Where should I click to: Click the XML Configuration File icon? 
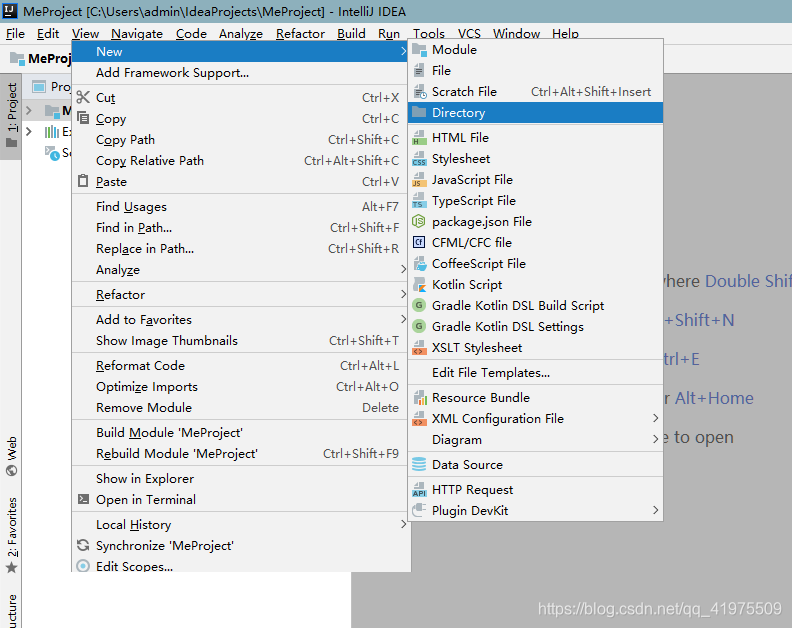click(419, 419)
